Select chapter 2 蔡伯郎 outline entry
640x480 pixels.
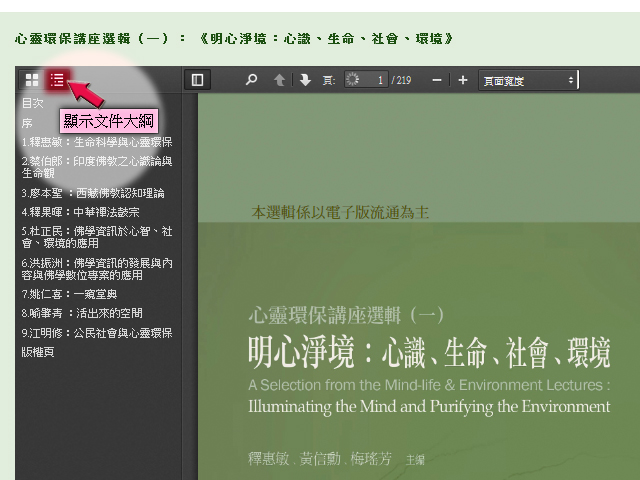(96, 166)
